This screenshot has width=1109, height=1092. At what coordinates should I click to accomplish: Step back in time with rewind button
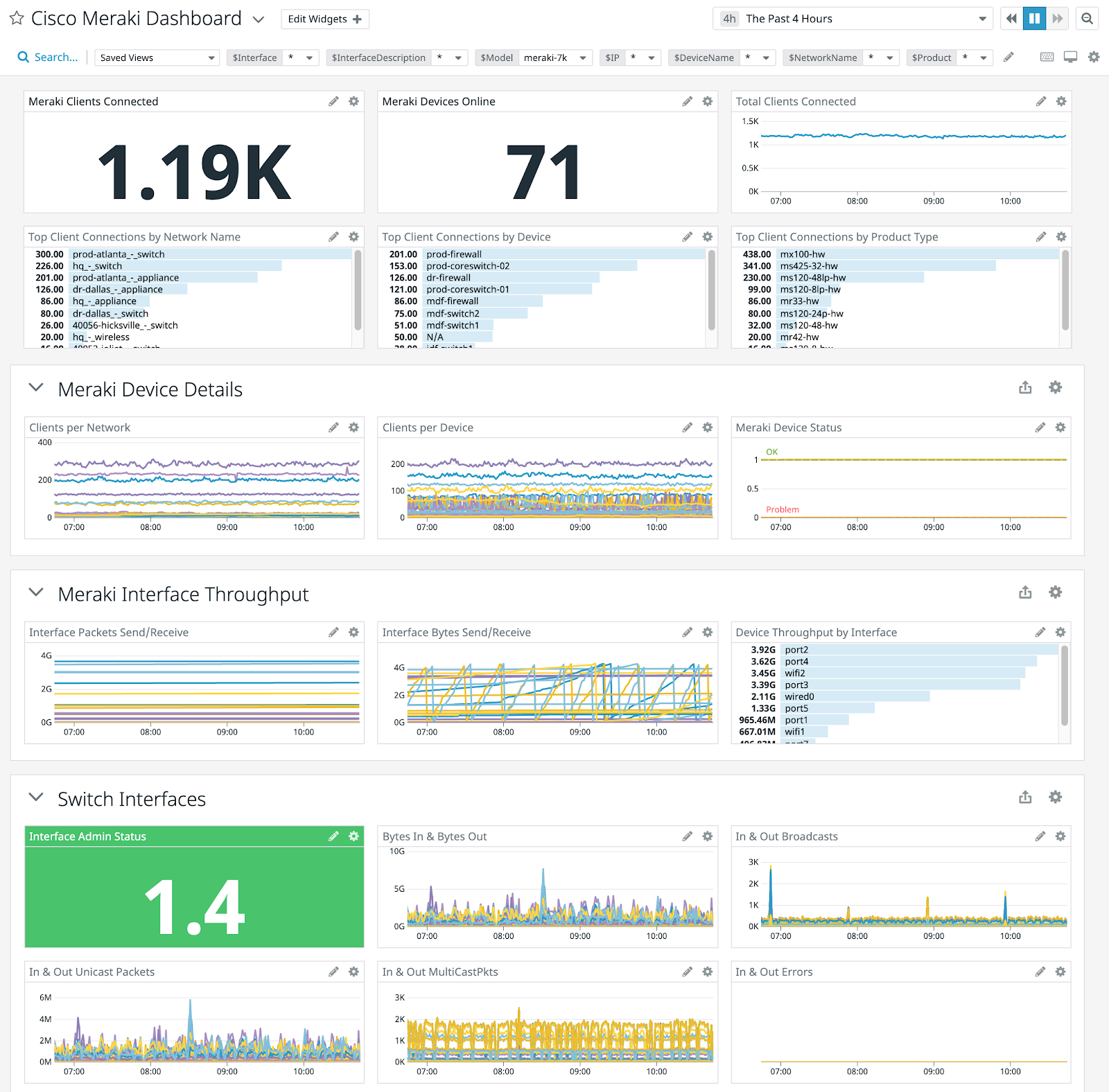[x=1011, y=19]
